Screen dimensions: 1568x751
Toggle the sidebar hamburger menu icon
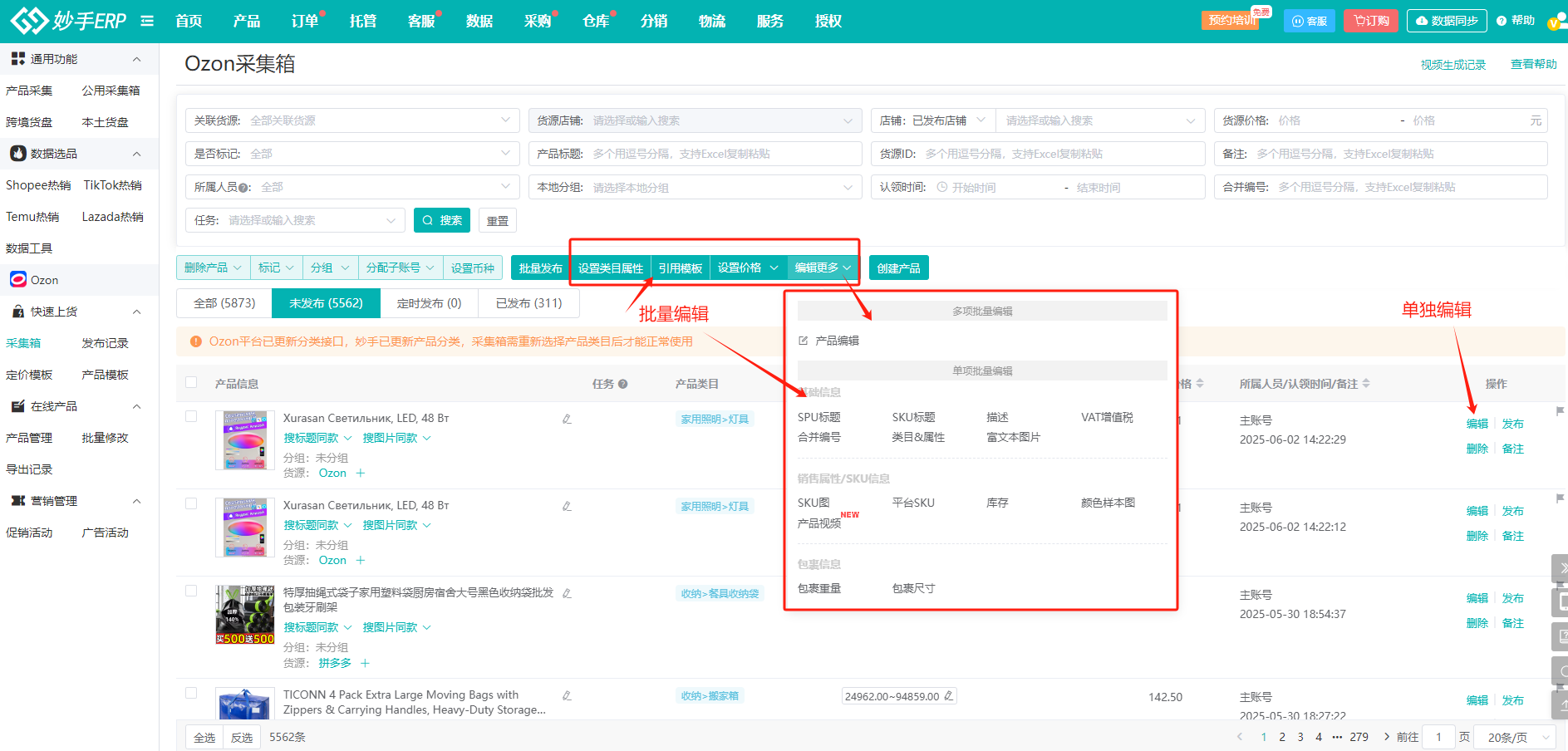click(x=147, y=21)
